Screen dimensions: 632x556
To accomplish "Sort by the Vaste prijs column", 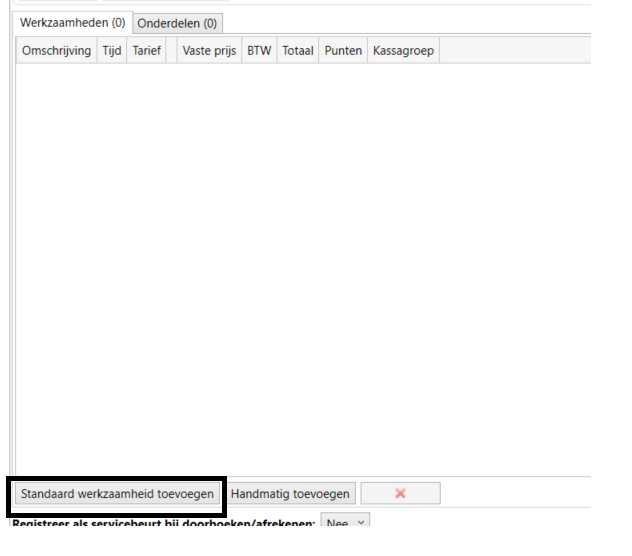I will tap(209, 51).
